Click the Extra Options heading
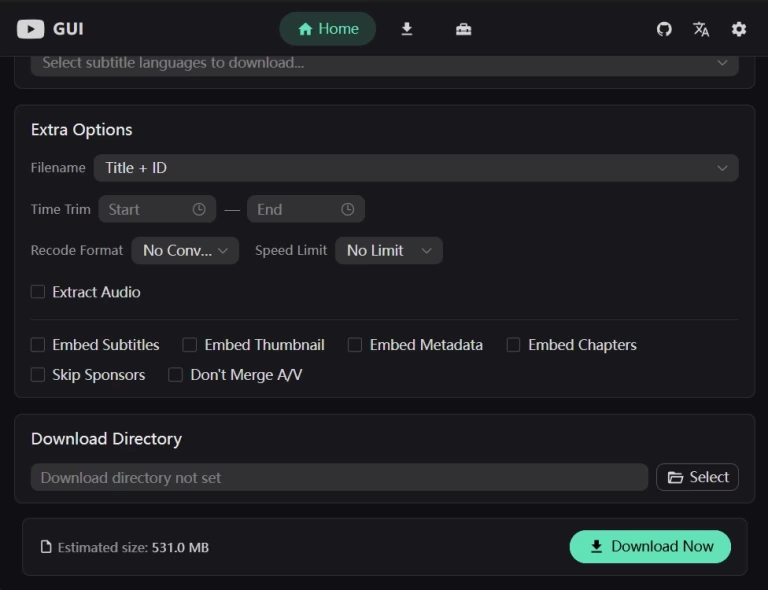The height and width of the screenshot is (590, 768). pyautogui.click(x=82, y=130)
